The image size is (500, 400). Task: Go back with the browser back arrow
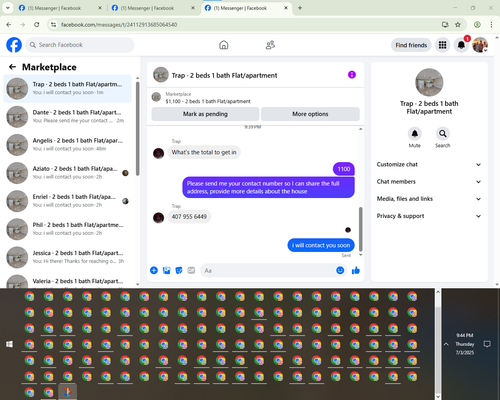(9, 25)
